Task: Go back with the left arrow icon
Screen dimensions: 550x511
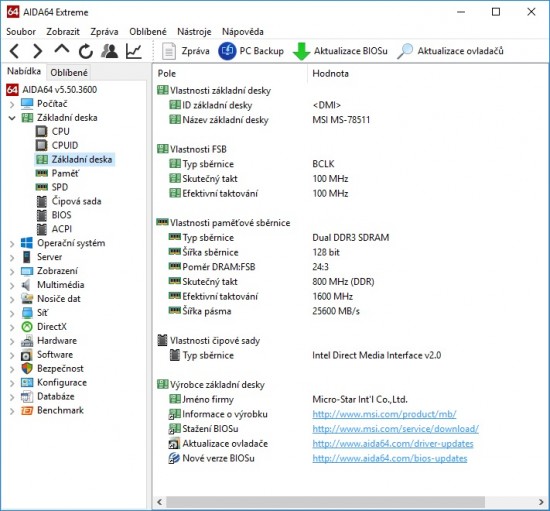Action: click(x=14, y=51)
